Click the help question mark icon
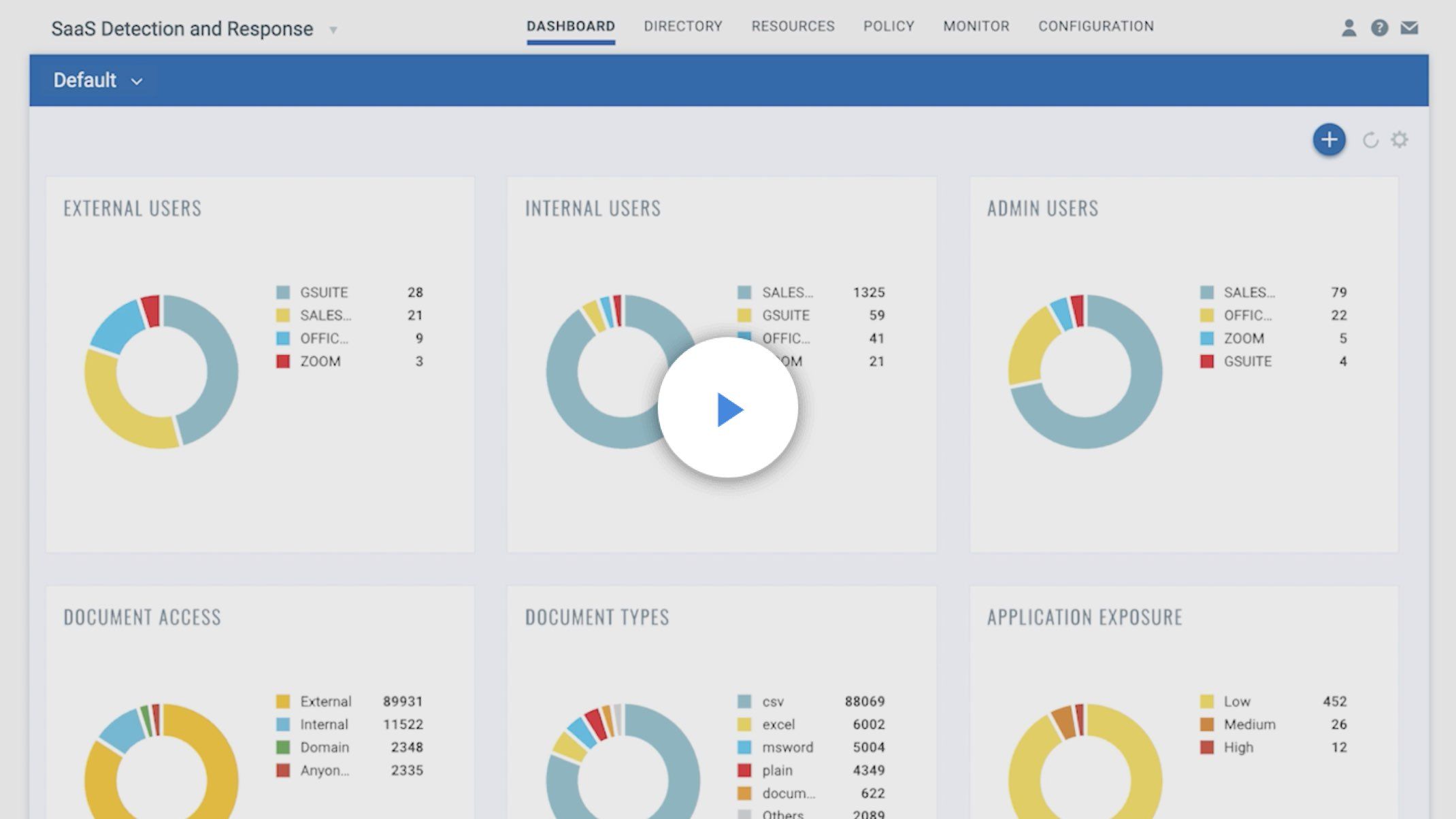The height and width of the screenshot is (819, 1456). click(x=1379, y=28)
